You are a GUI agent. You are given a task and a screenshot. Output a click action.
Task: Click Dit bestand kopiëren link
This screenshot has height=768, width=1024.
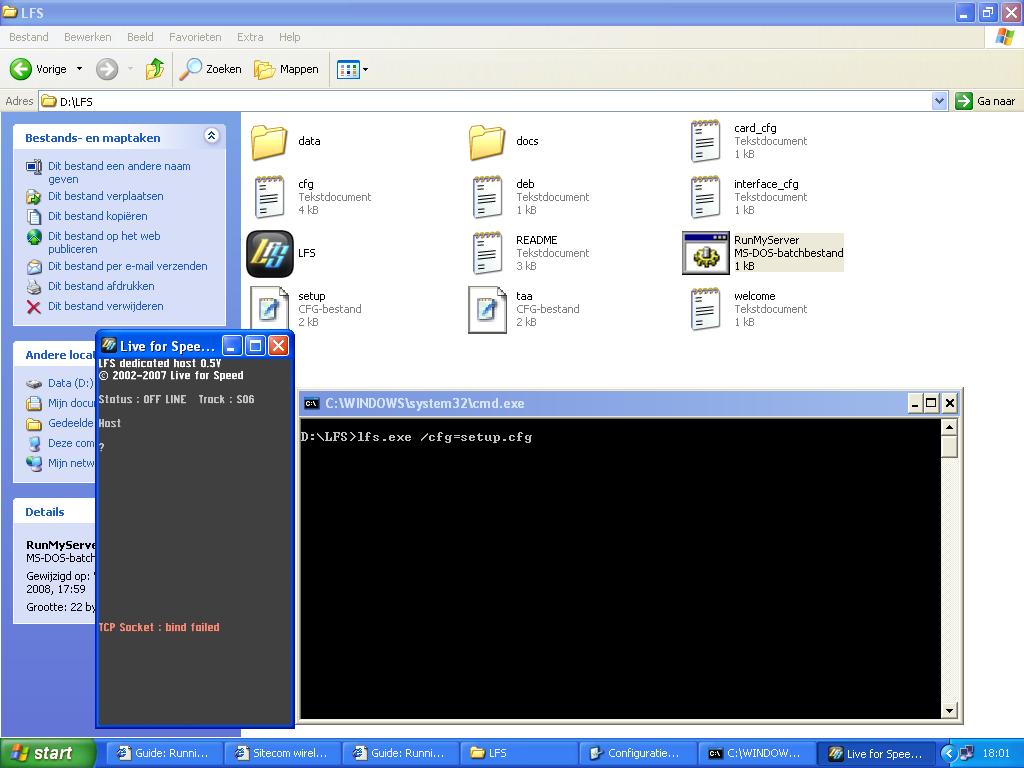tap(97, 216)
